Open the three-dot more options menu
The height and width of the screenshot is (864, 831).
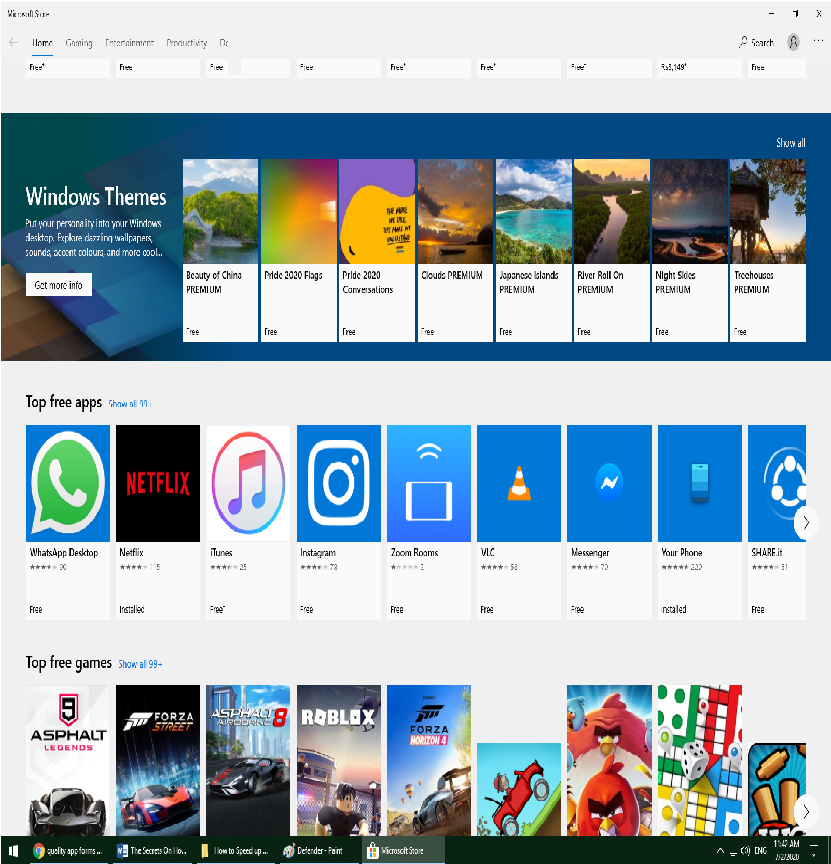tap(818, 41)
